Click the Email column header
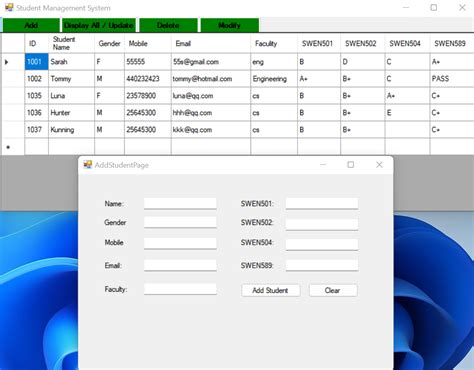474x370 pixels. pos(211,43)
